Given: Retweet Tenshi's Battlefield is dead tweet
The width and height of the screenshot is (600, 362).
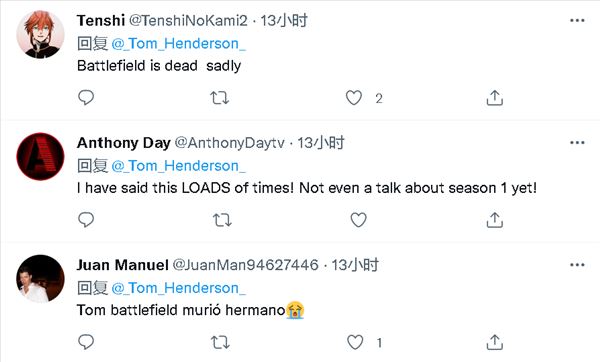Looking at the screenshot, I should (x=220, y=98).
